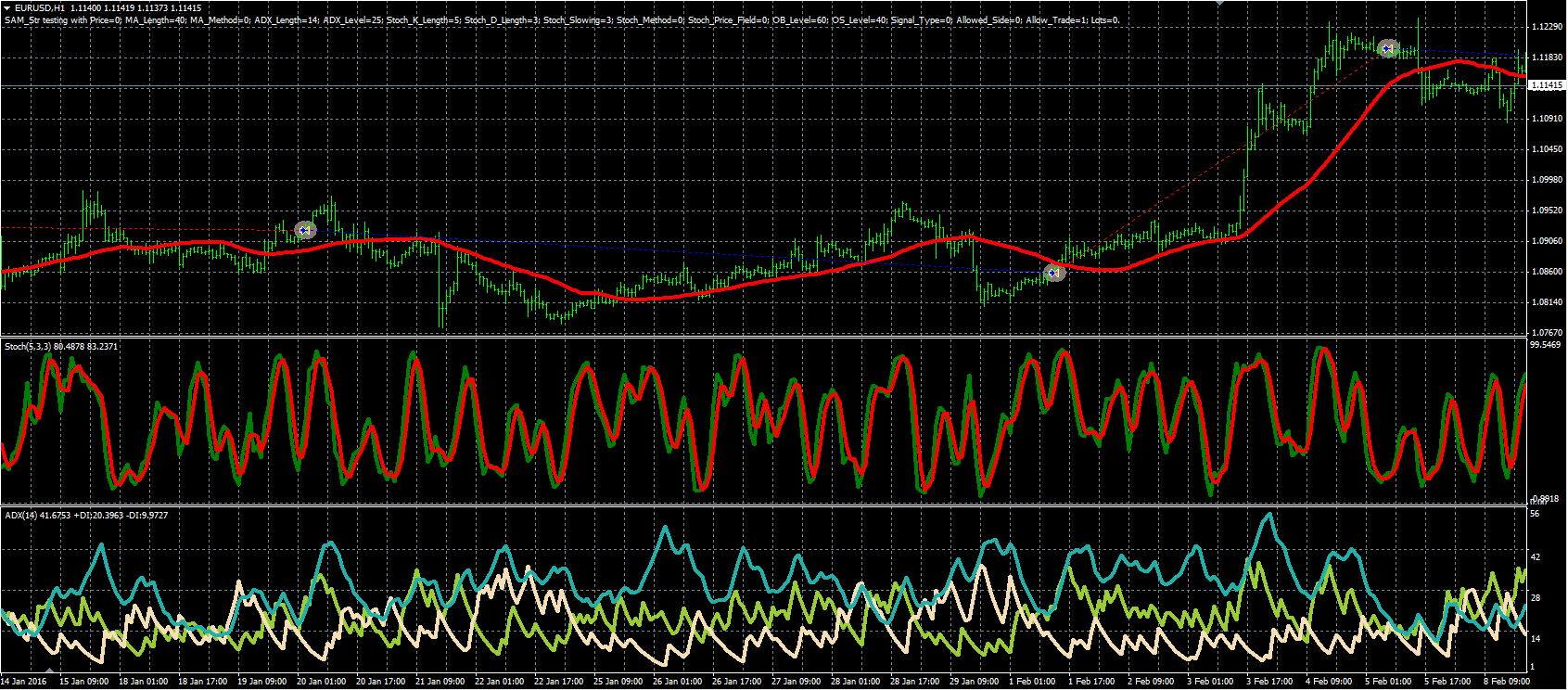The width and height of the screenshot is (1568, 690).
Task: Open the EURUSD,H1 one-click trading triangle
Action: tap(7, 8)
